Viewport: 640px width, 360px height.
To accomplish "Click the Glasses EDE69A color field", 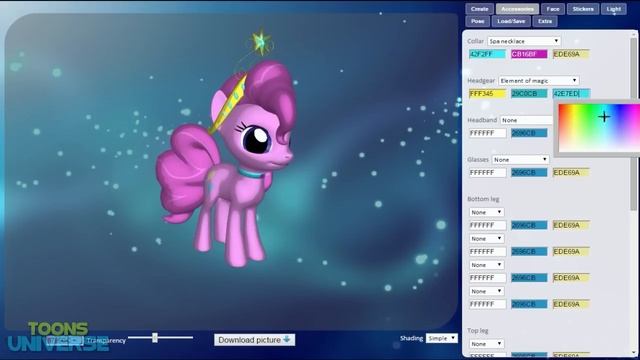I will 571,173.
